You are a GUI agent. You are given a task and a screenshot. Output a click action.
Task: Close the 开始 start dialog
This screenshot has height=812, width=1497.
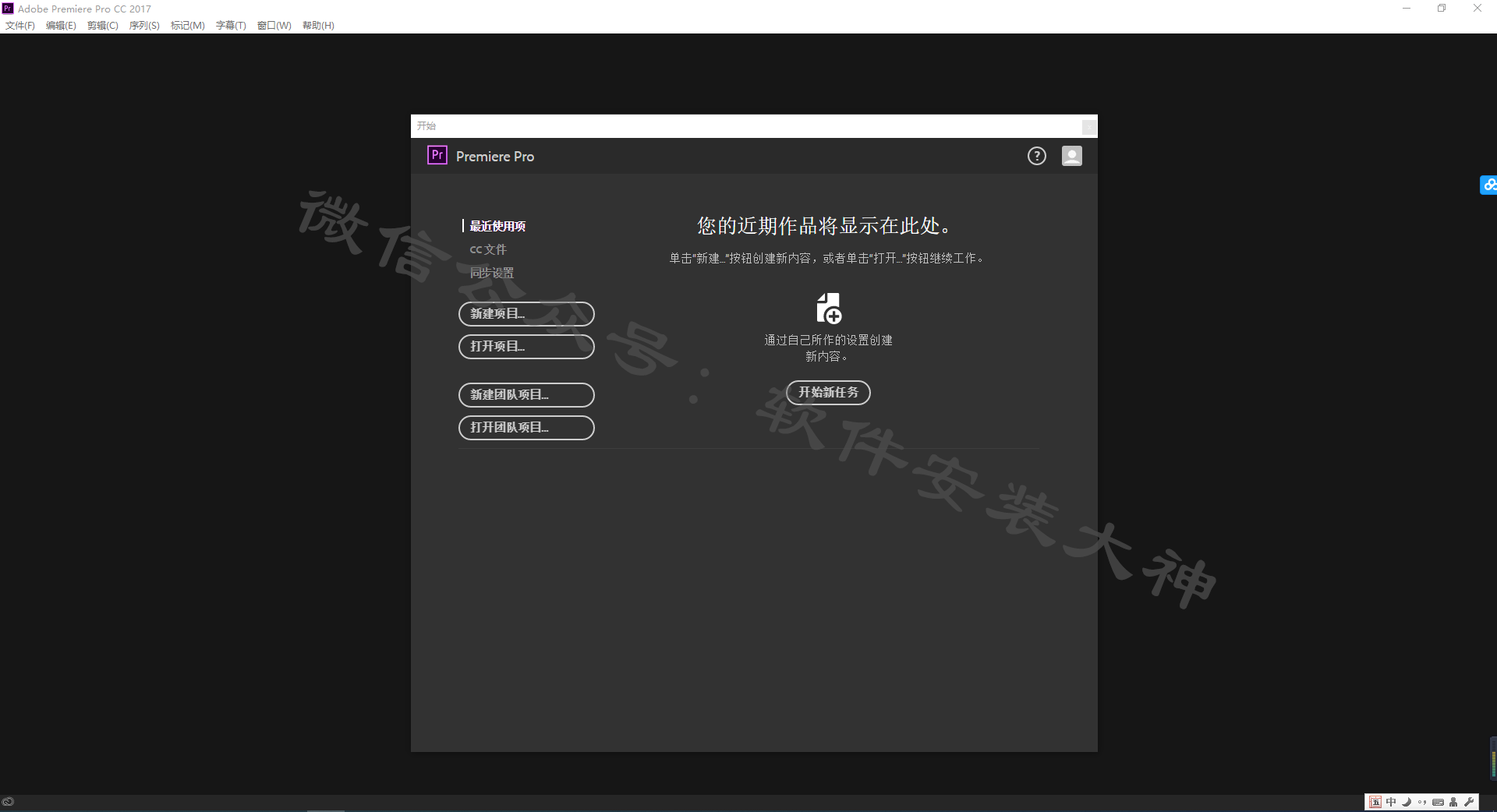(1088, 126)
